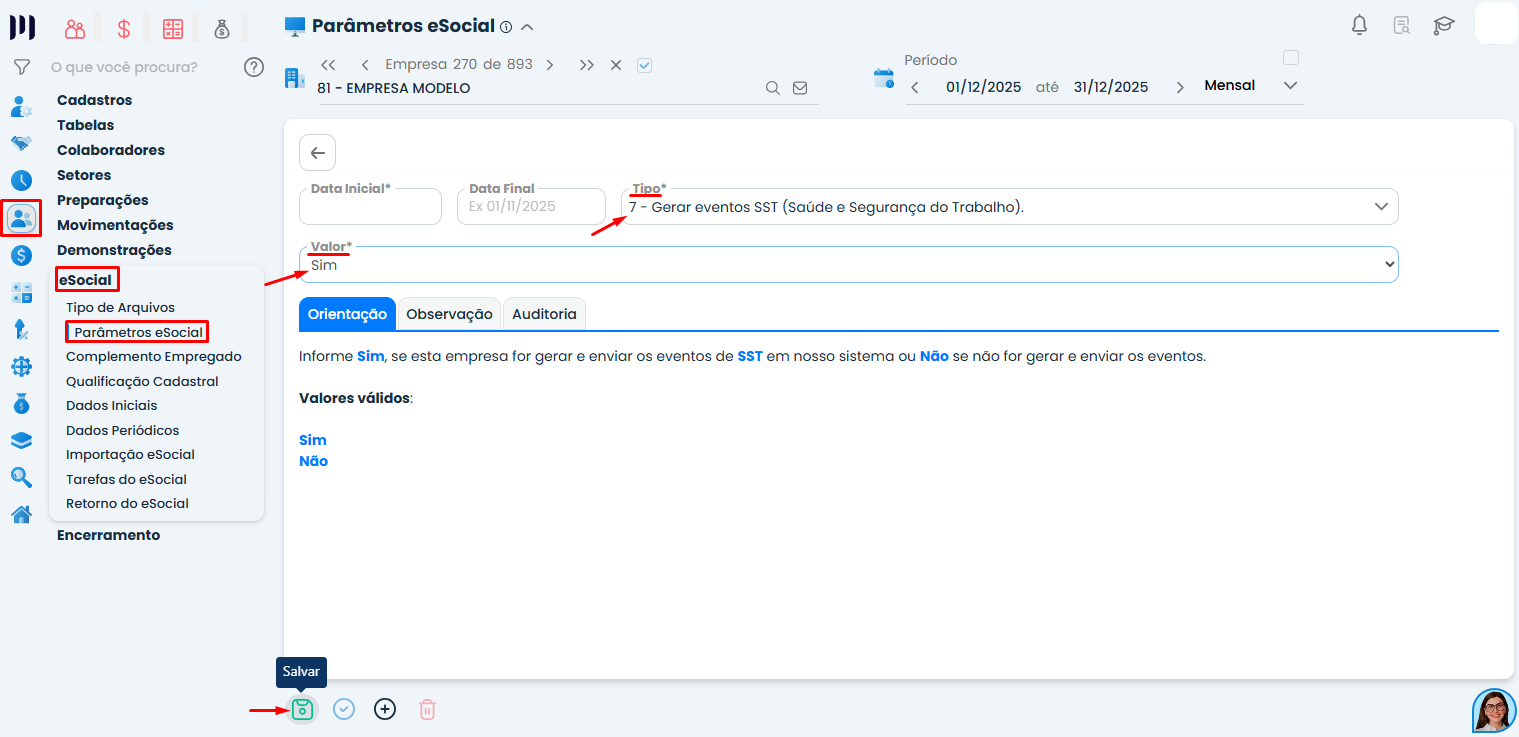Open the blue dollar coin sidebar icon
Screen dimensions: 1519x737
click(x=21, y=255)
